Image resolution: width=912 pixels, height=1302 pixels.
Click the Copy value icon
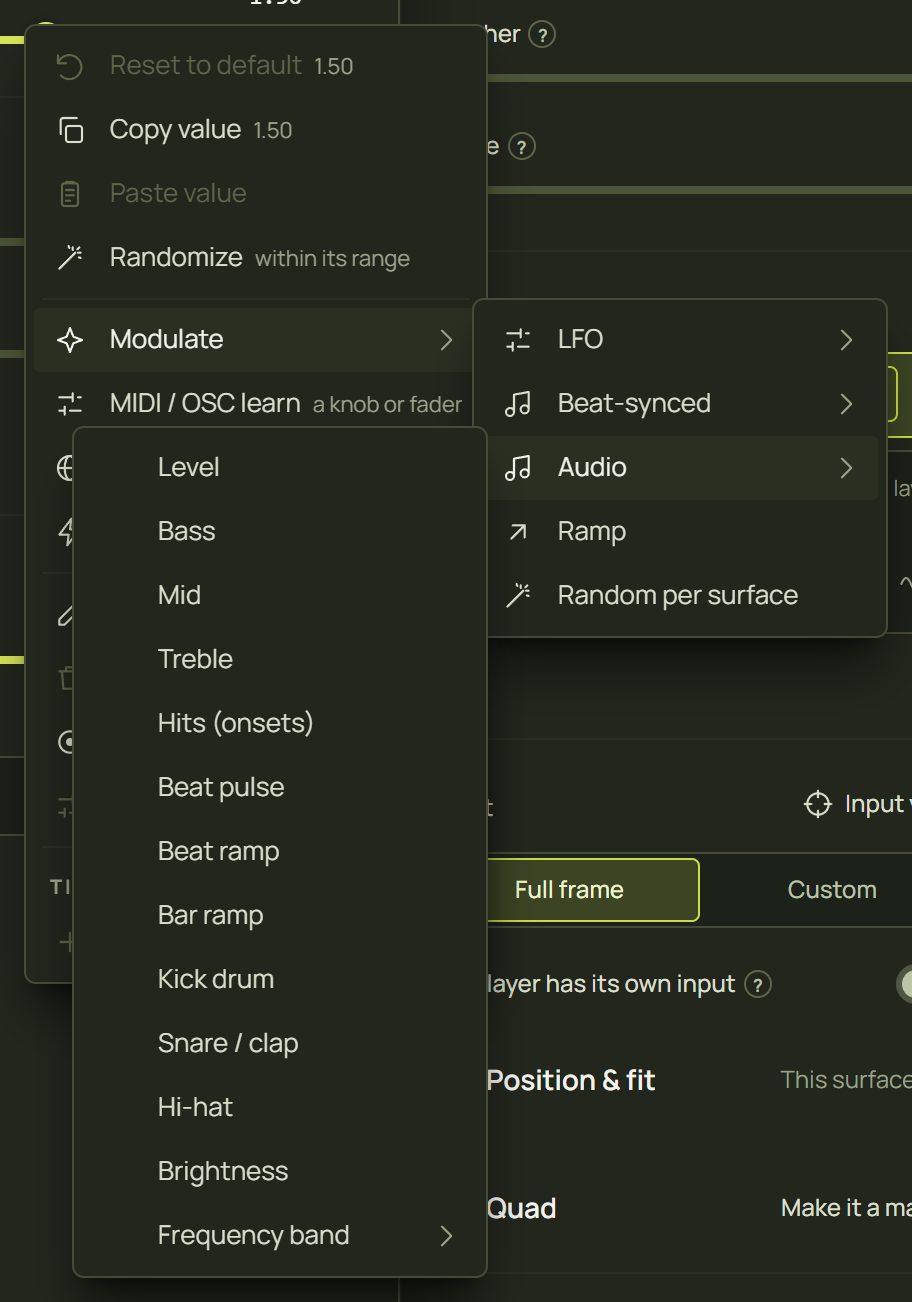coord(70,130)
